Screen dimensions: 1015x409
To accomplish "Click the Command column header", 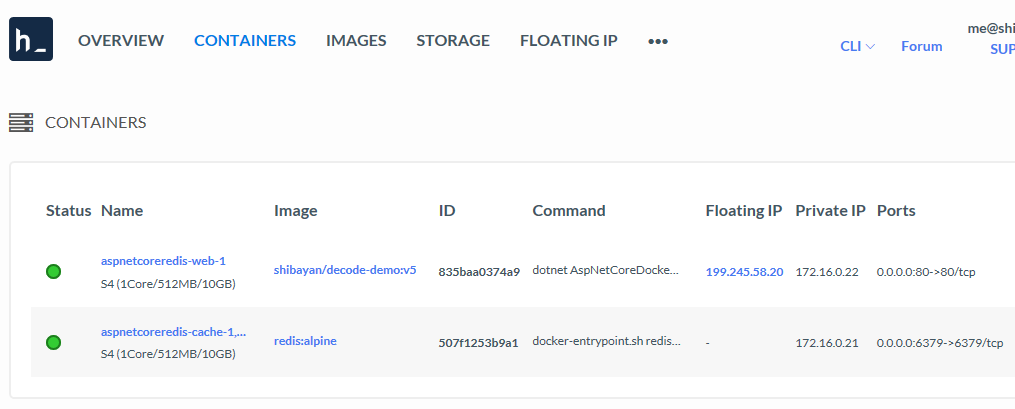I will coord(569,211).
